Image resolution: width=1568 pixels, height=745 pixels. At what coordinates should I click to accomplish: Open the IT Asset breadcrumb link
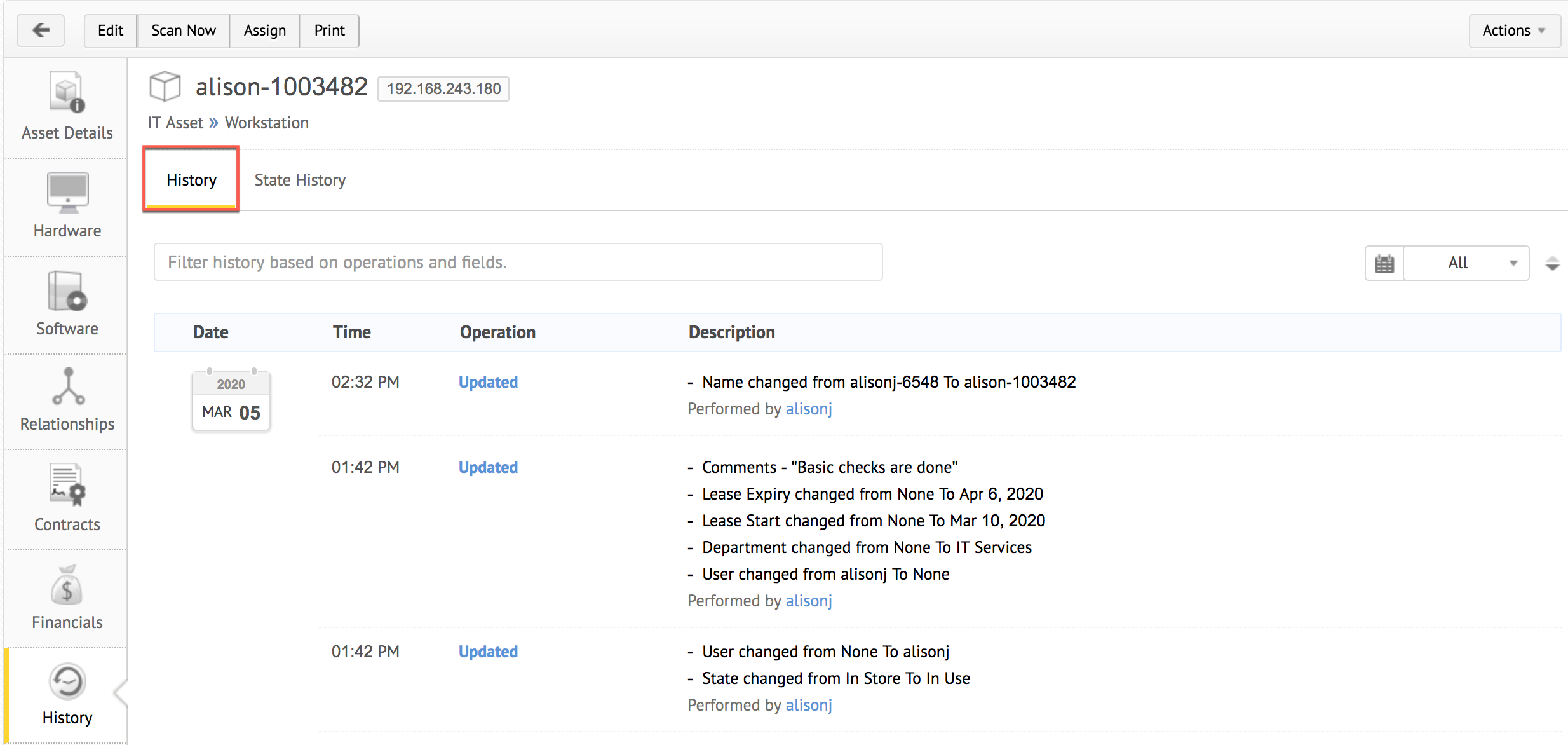click(175, 123)
